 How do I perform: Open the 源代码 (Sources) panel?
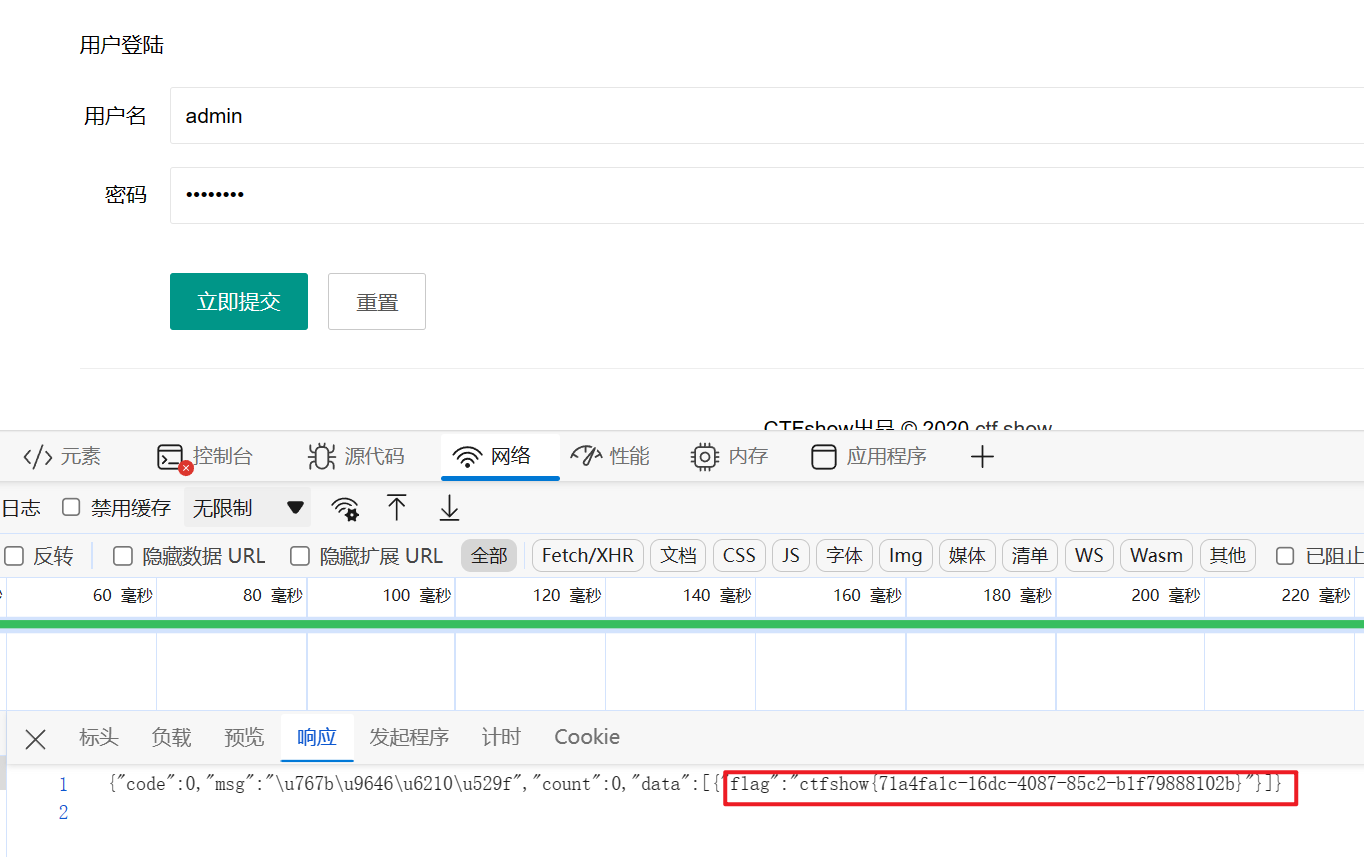pos(356,457)
